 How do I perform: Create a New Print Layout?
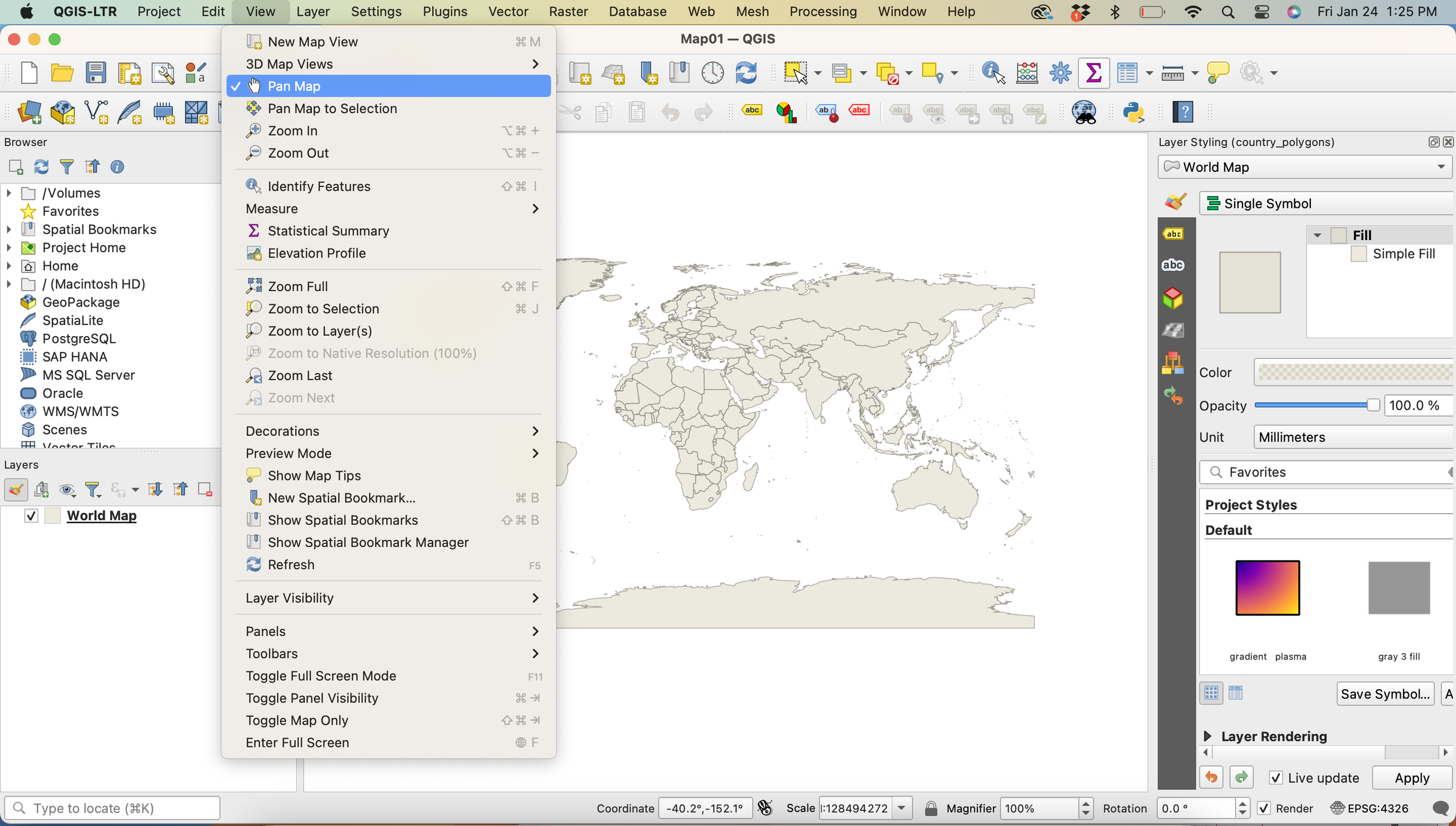[x=129, y=72]
